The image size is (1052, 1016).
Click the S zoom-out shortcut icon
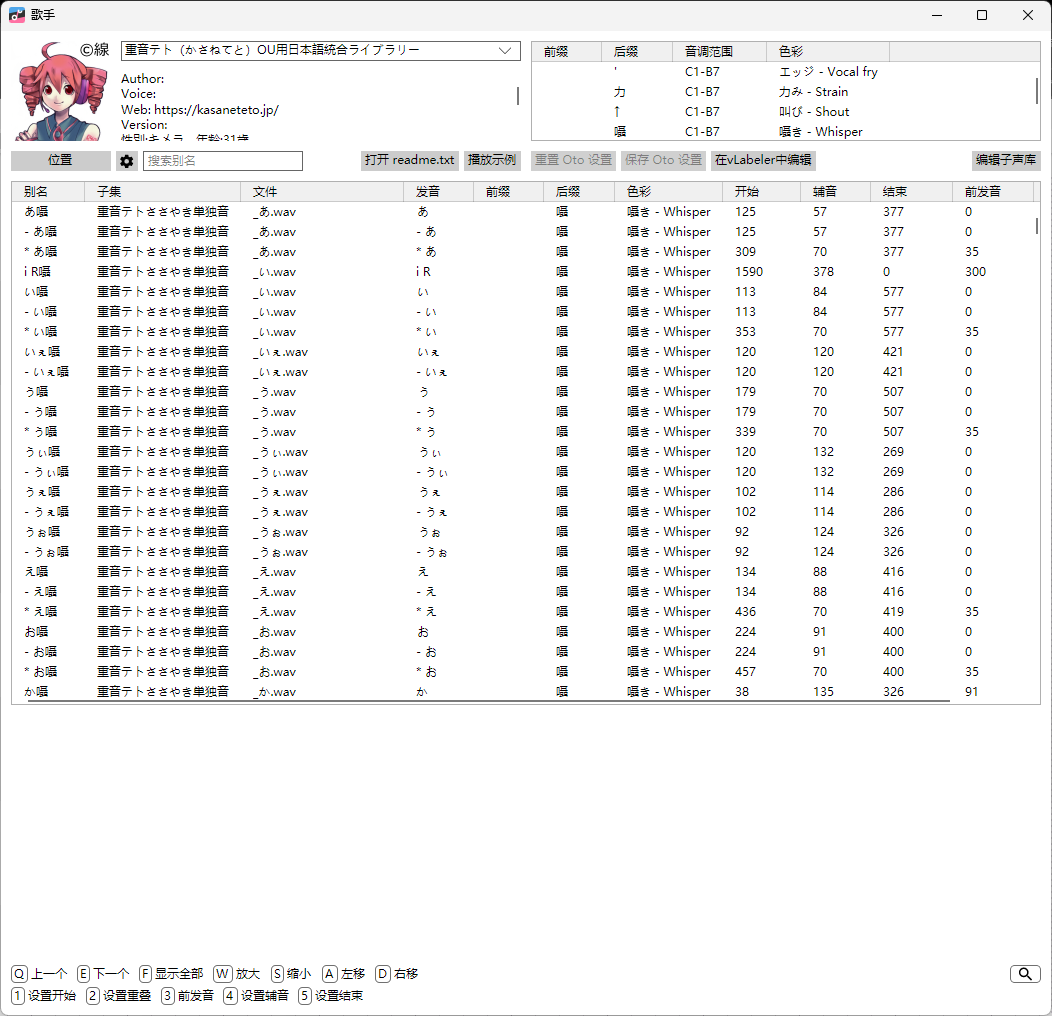tap(278, 974)
